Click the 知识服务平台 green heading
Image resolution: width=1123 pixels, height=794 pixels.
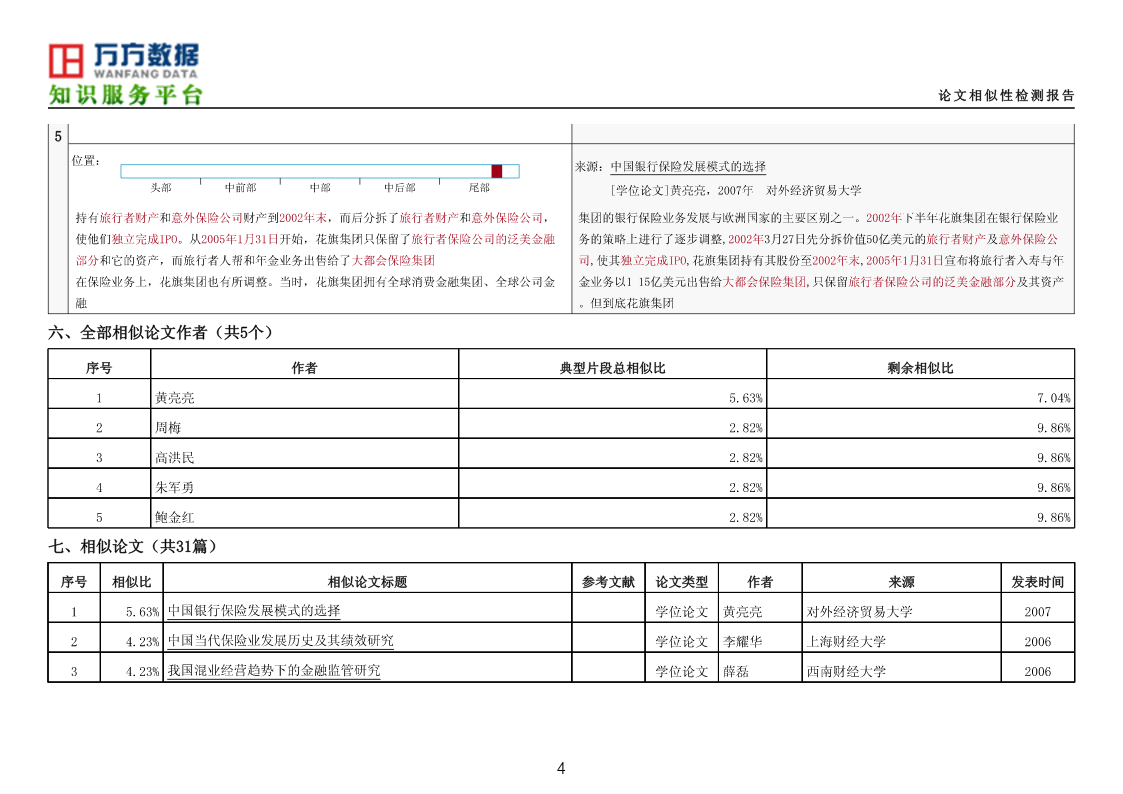tap(126, 95)
